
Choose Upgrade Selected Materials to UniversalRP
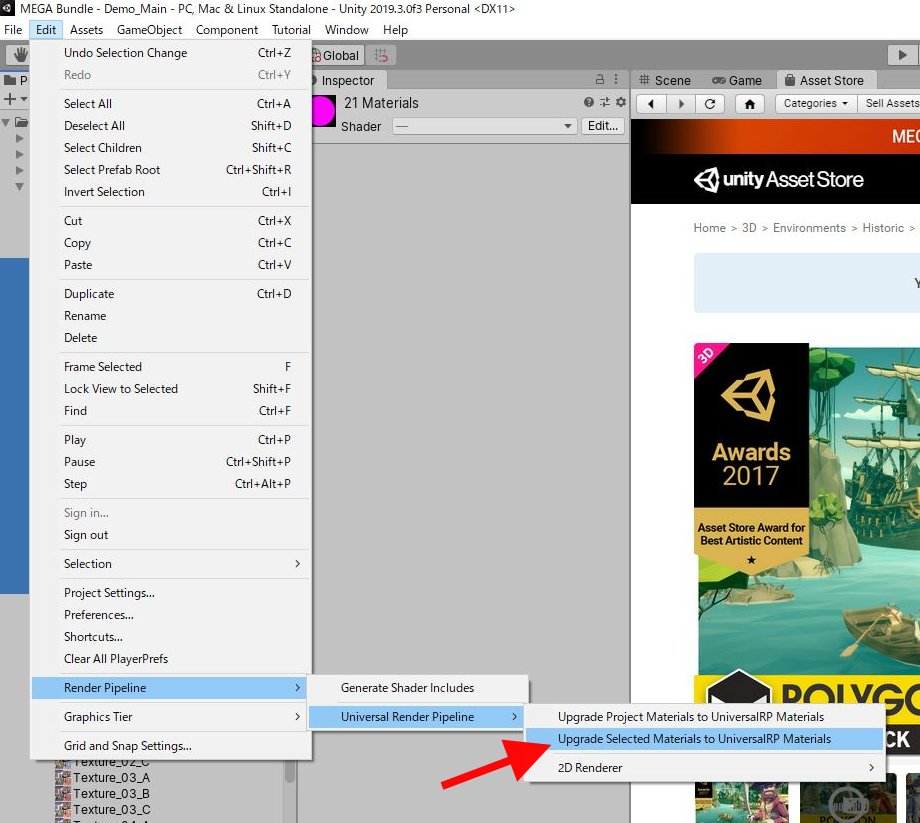coord(704,739)
